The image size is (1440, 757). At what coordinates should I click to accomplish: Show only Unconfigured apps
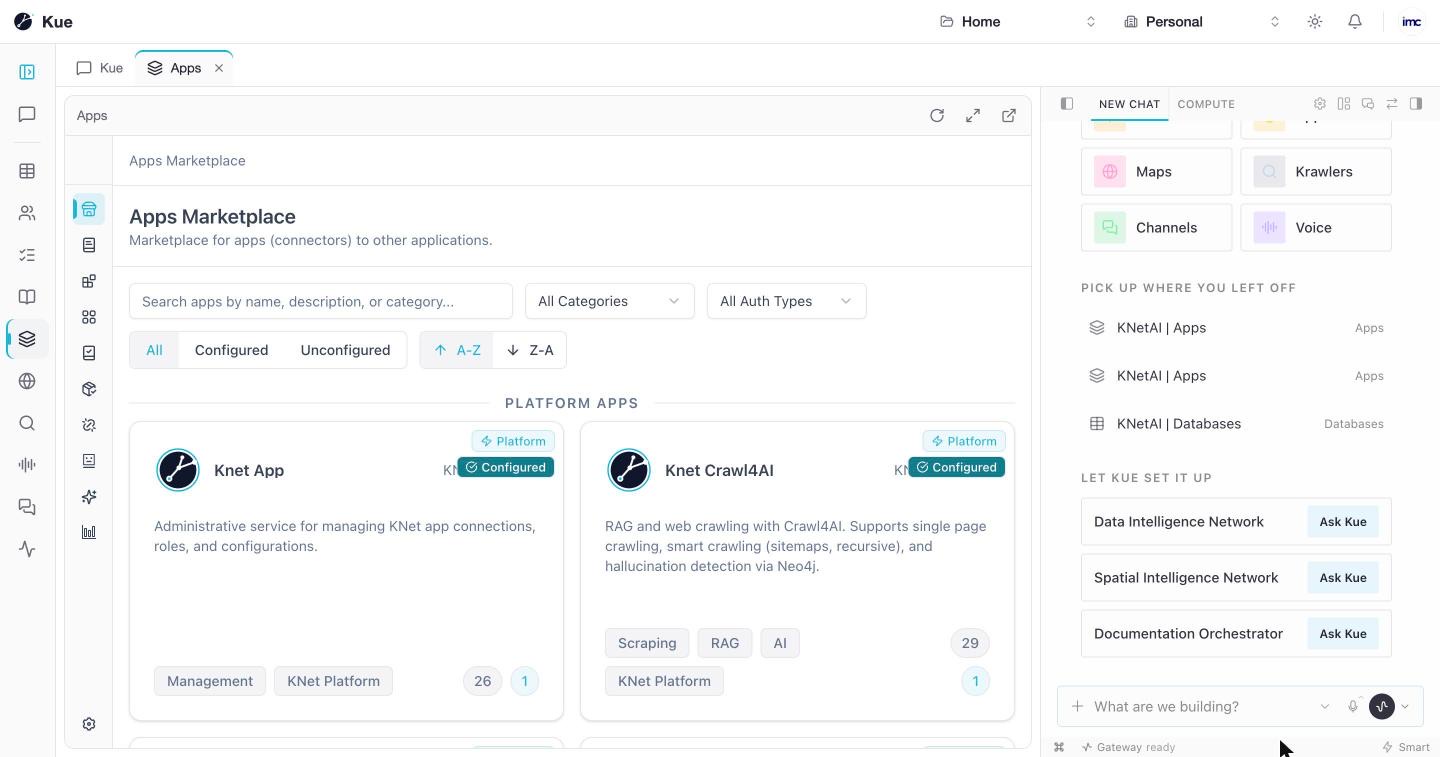(x=345, y=350)
